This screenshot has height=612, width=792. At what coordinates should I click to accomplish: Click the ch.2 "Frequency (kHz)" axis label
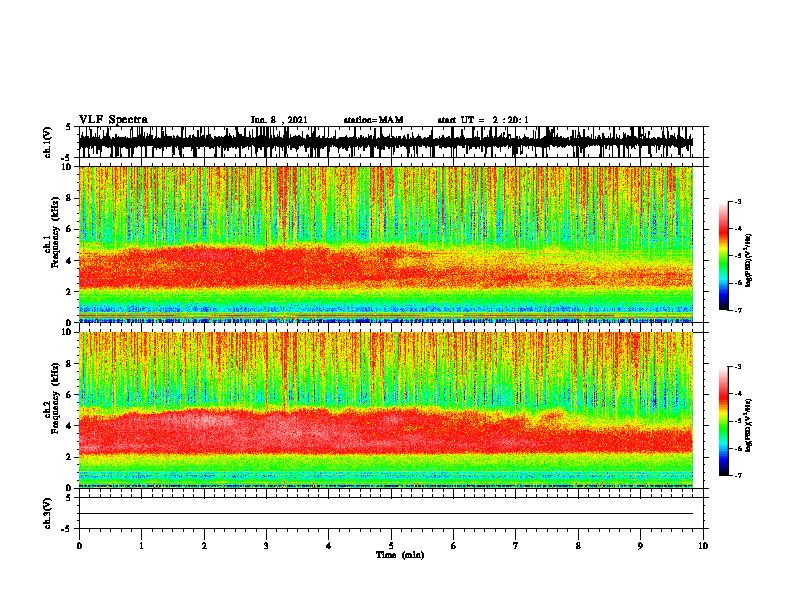click(x=54, y=397)
